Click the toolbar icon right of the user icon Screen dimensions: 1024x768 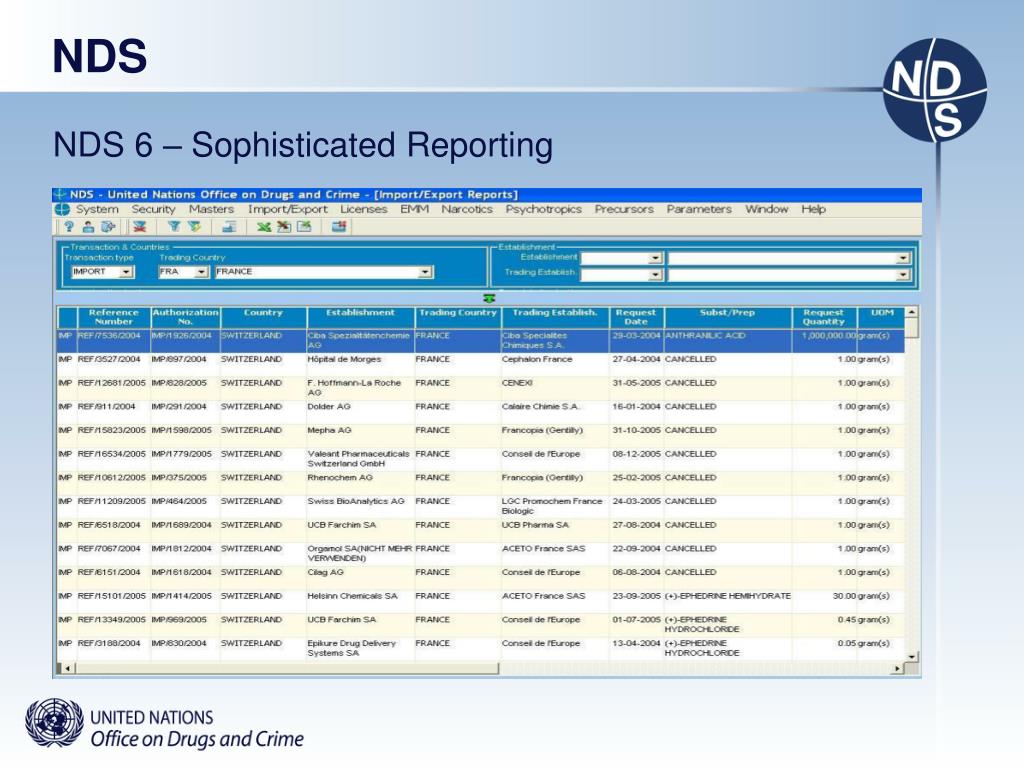tap(108, 227)
